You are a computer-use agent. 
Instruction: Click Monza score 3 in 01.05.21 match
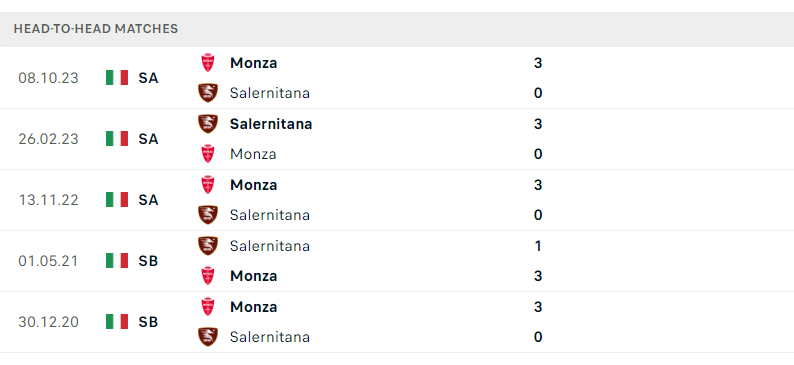538,276
